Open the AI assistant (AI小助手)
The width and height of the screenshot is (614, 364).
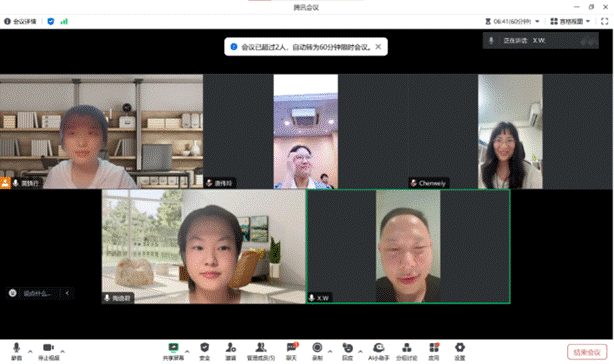tap(379, 351)
